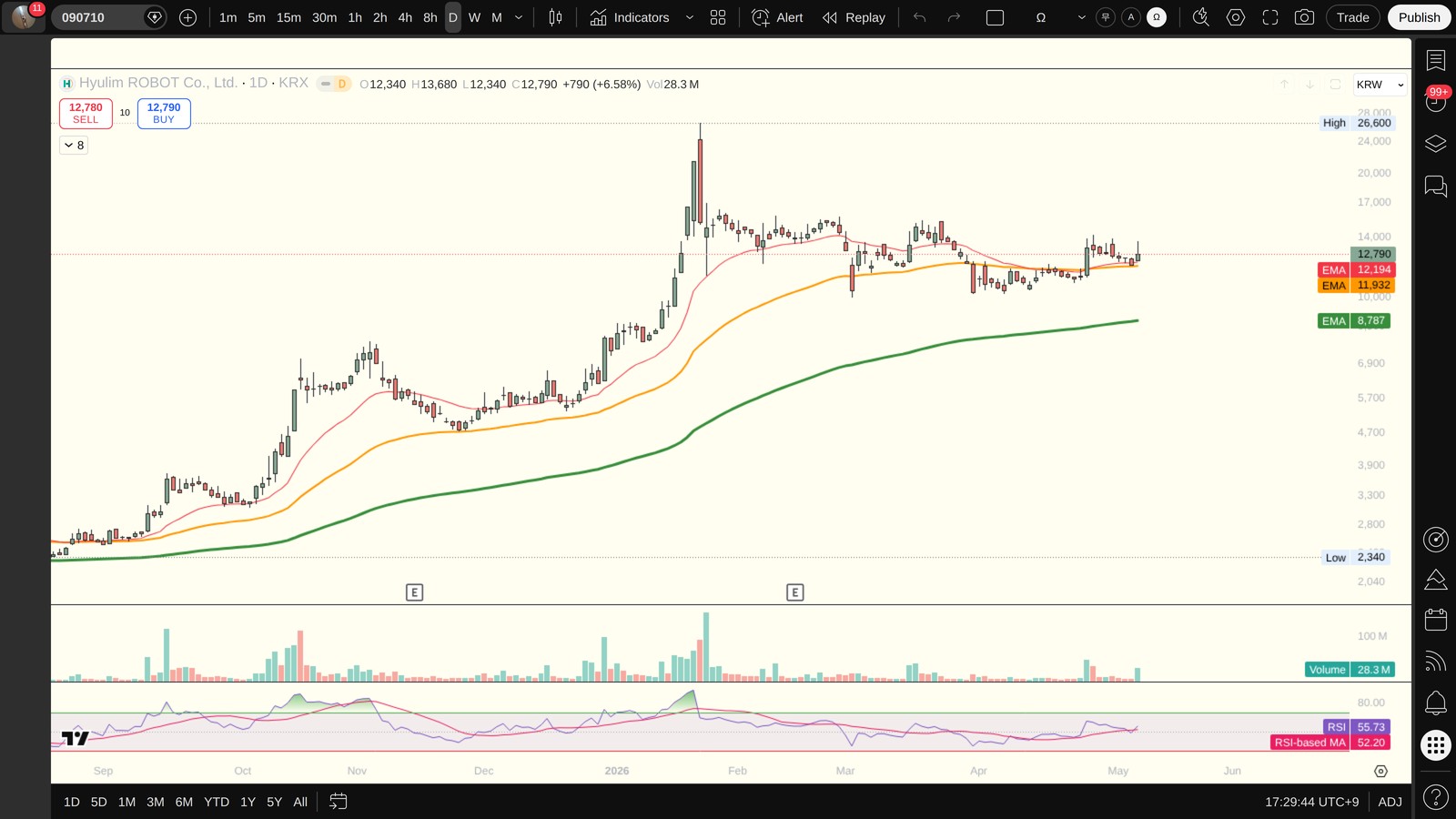Click the Hyulim ROBOT Co., Ltd. symbol title
The width and height of the screenshot is (1456, 819).
tap(158, 83)
